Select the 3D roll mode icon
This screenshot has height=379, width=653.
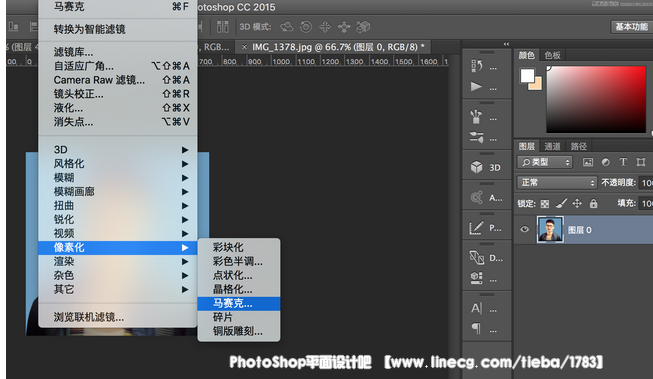[x=306, y=27]
